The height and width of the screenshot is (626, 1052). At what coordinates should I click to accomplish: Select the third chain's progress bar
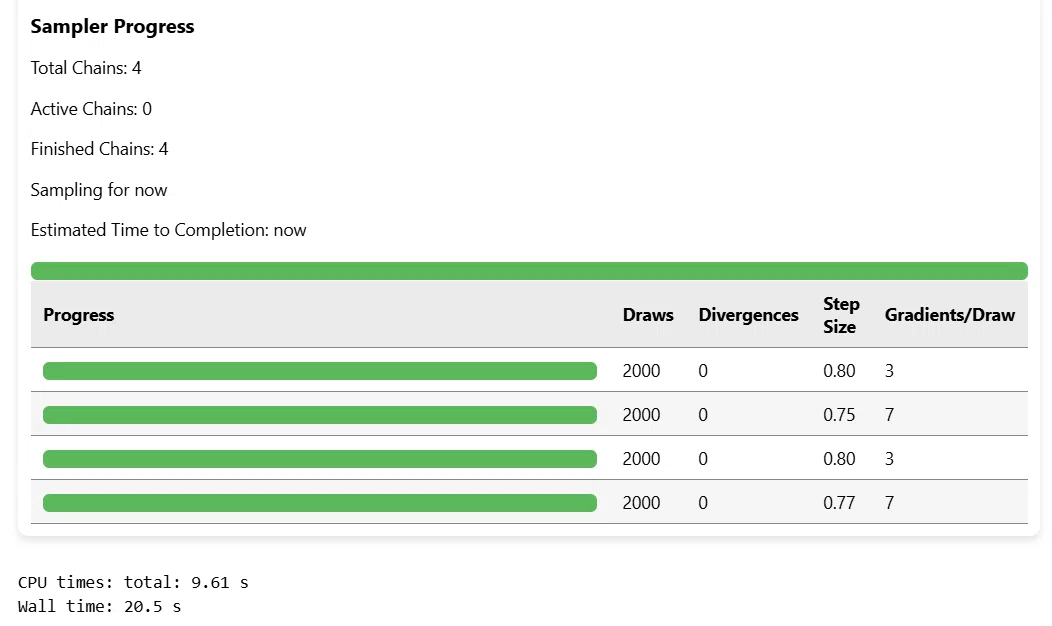[x=319, y=459]
